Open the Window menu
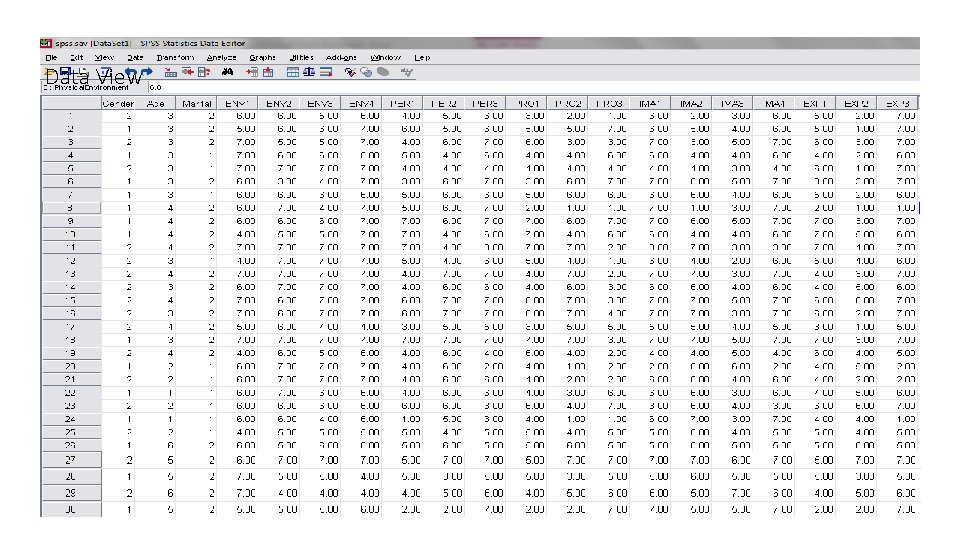 [x=385, y=58]
